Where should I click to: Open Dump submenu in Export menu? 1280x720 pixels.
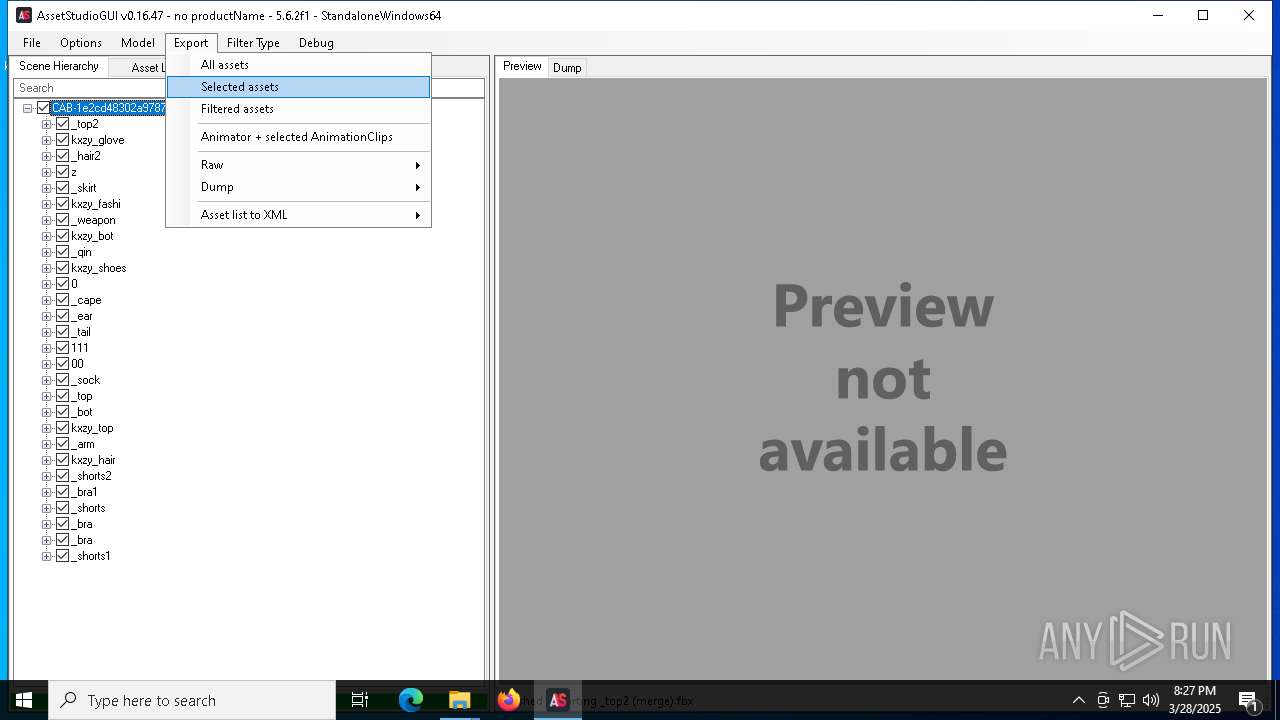(x=298, y=187)
